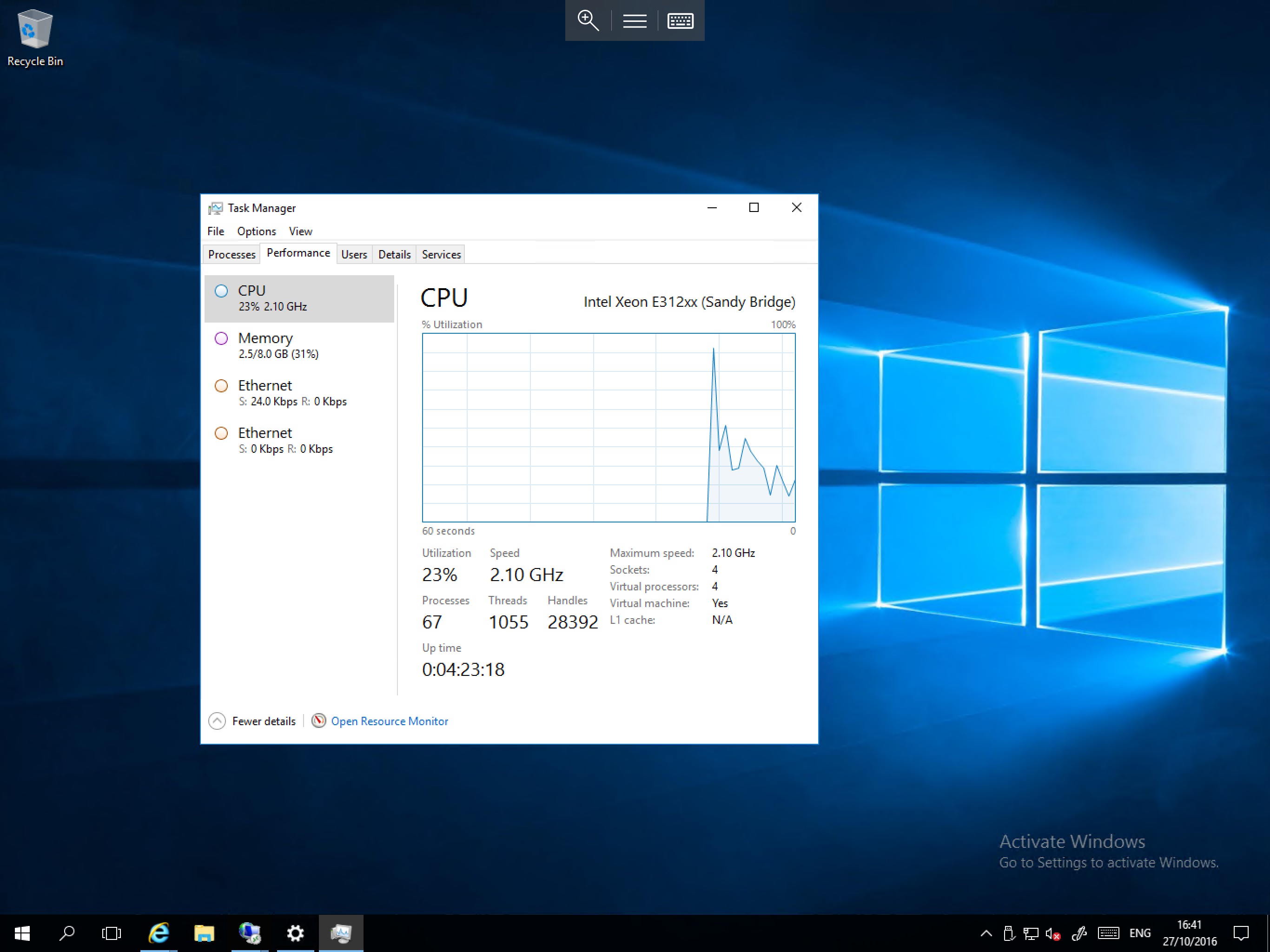Expand hidden icons in the system tray

[986, 933]
